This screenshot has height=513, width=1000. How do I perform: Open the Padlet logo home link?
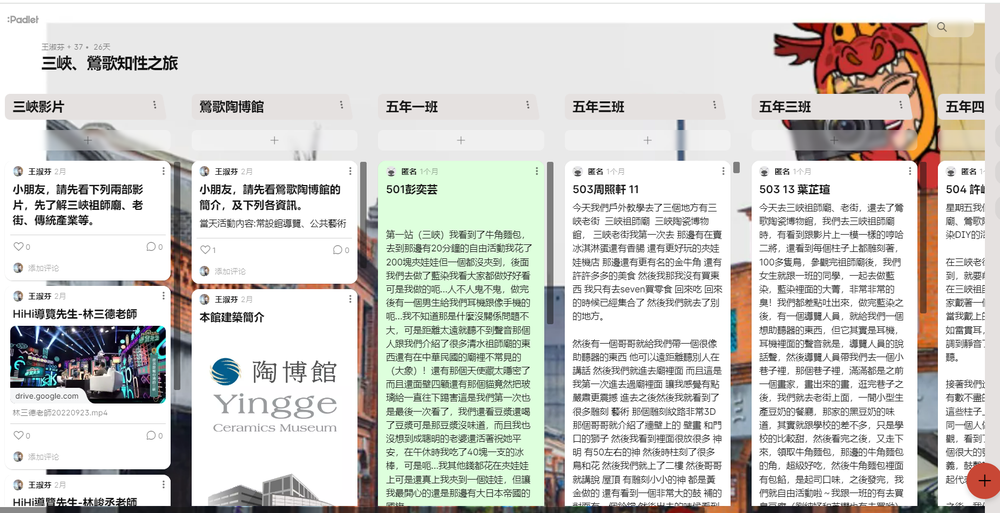coord(23,20)
